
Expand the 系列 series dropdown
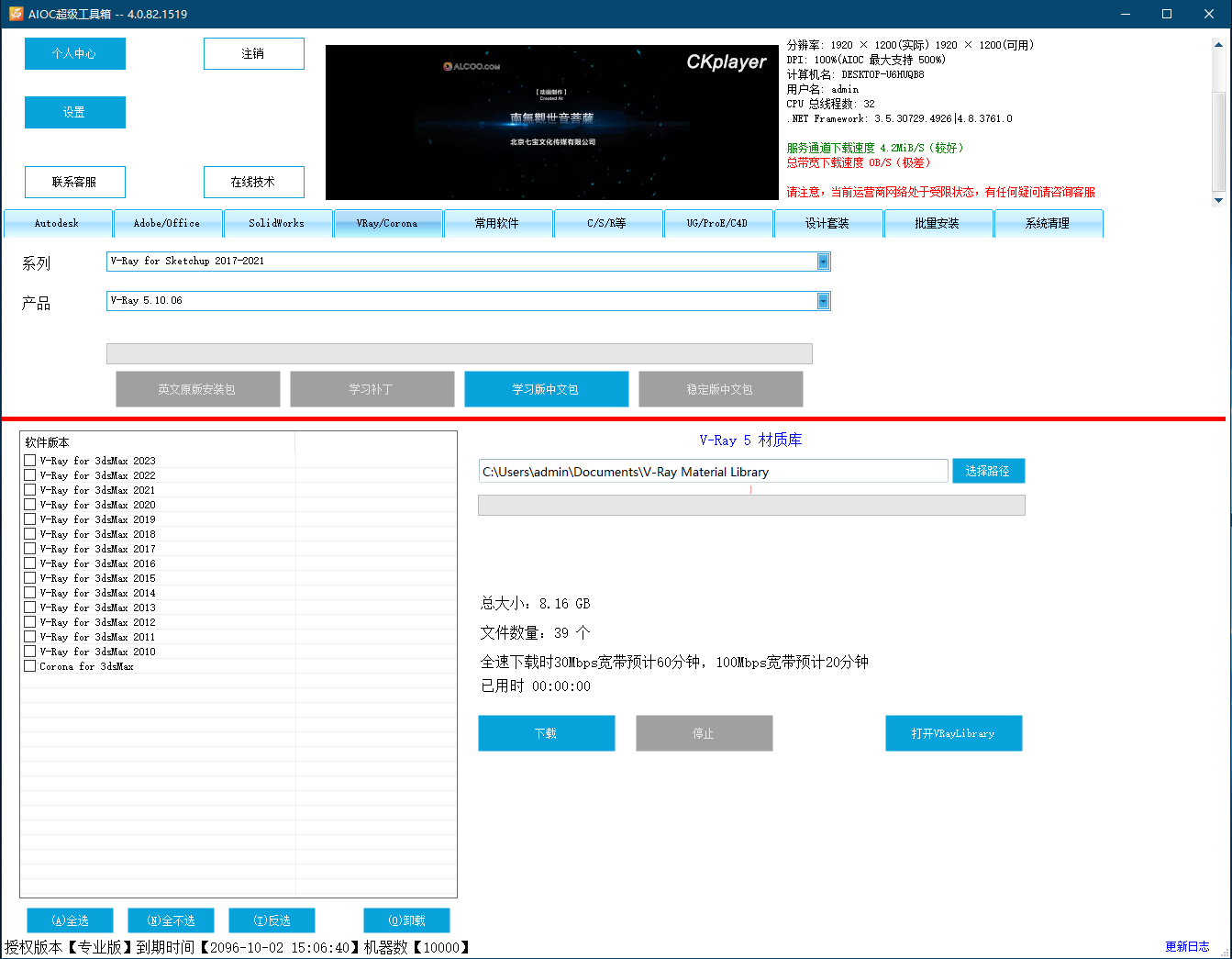[823, 262]
